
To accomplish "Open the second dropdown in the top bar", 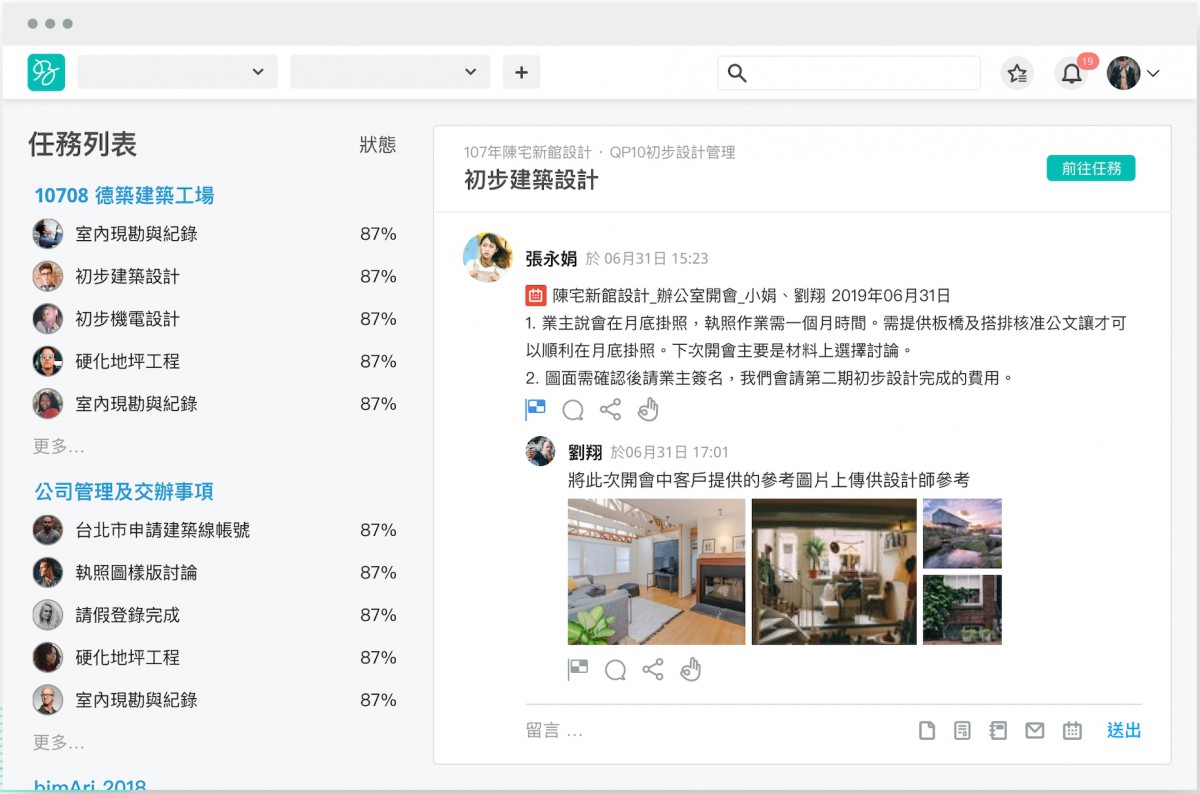I will click(390, 72).
